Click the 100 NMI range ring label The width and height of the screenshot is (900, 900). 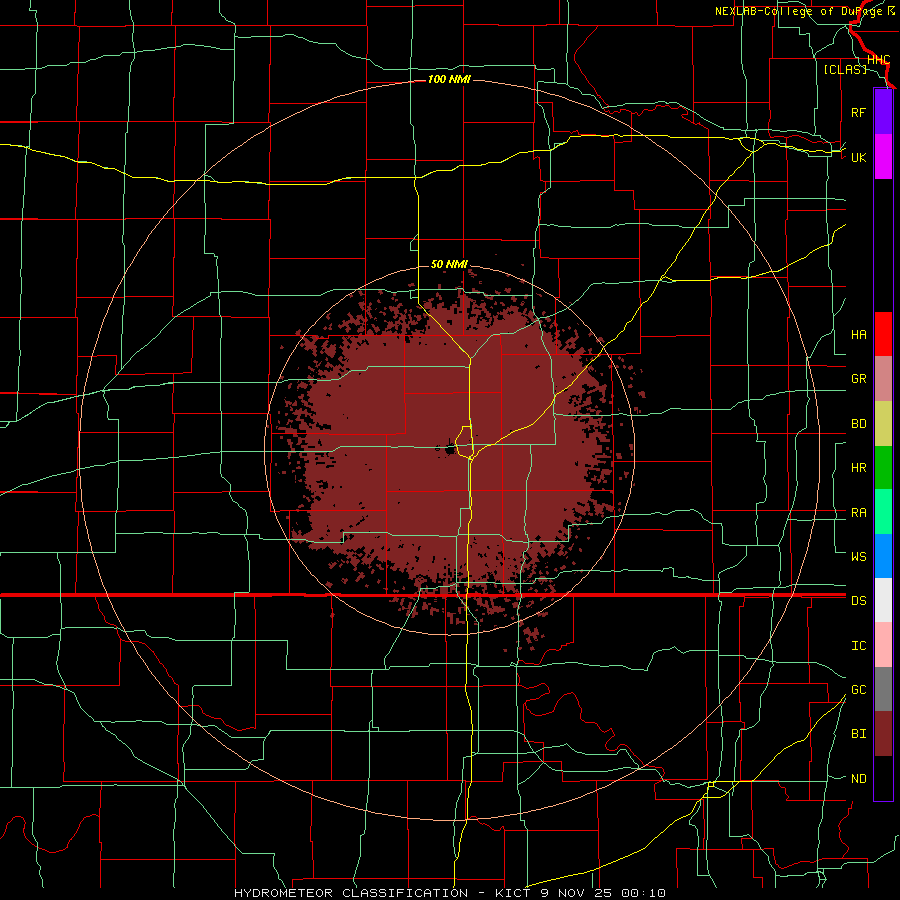click(449, 79)
